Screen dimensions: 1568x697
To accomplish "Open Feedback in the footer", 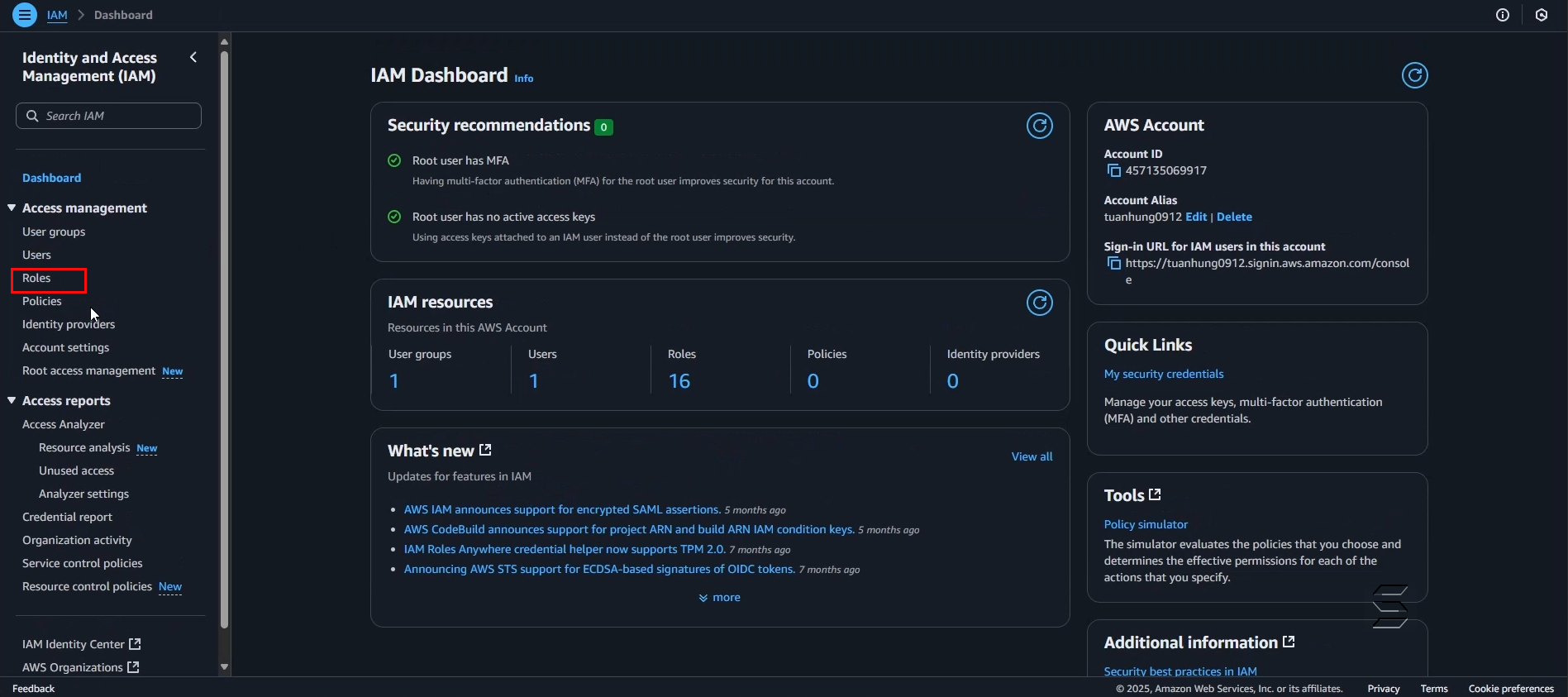I will point(34,688).
